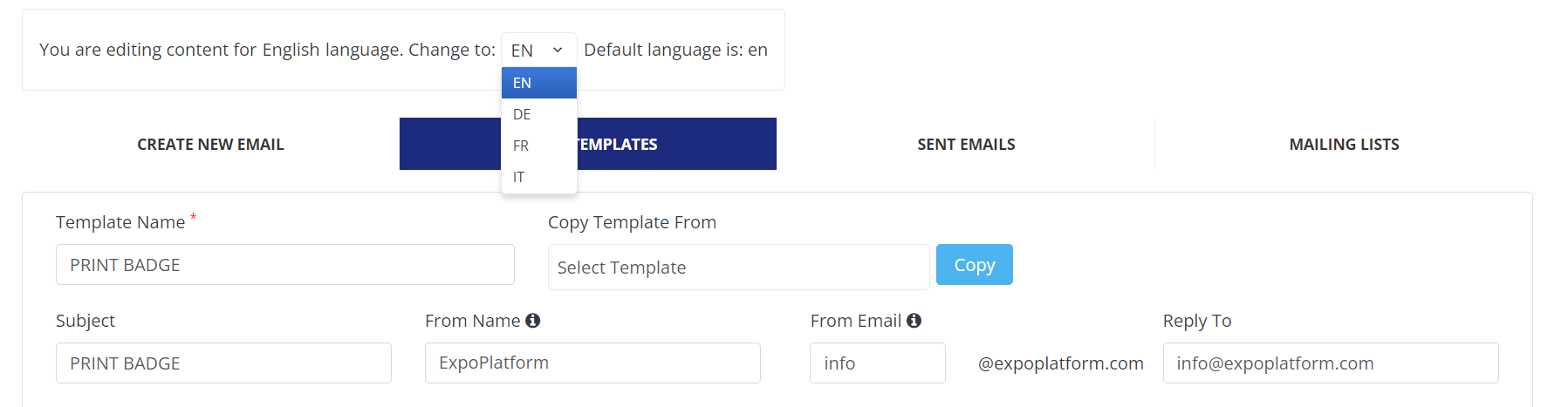Click the From Email info icon
Screen dimensions: 1568x407
[914, 321]
